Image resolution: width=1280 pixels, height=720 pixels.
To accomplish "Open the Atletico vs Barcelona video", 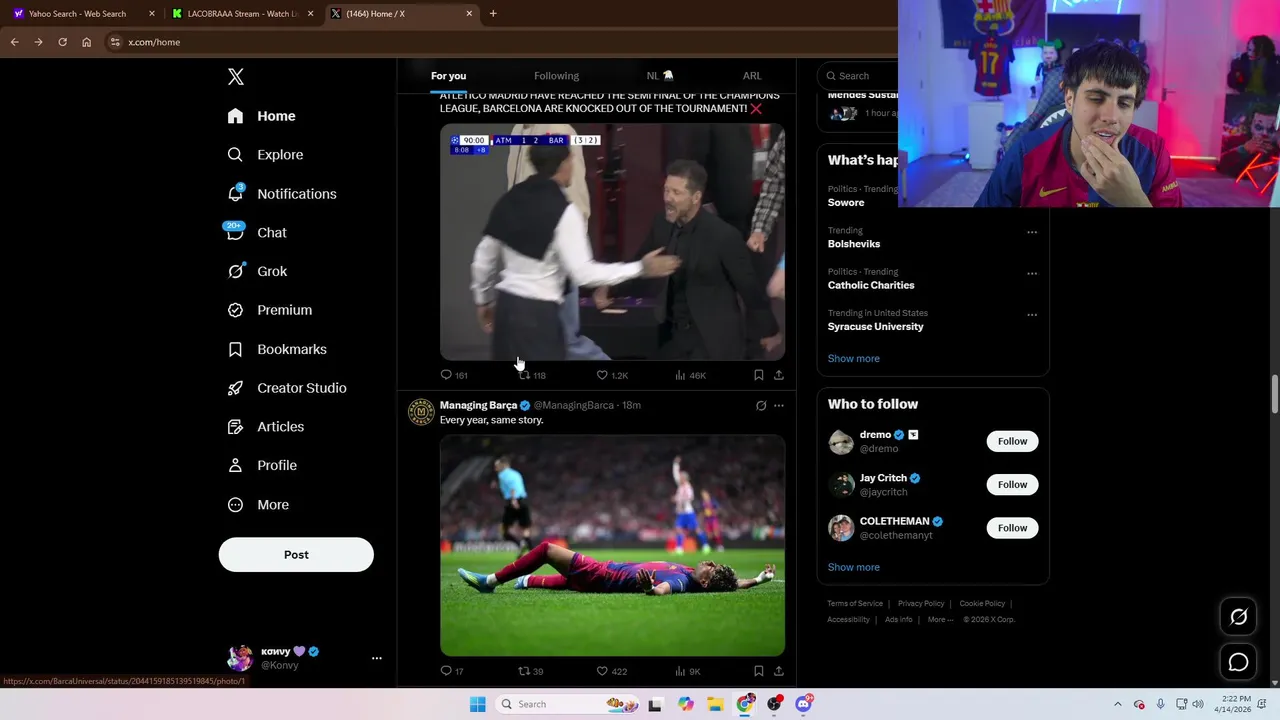I will point(612,242).
